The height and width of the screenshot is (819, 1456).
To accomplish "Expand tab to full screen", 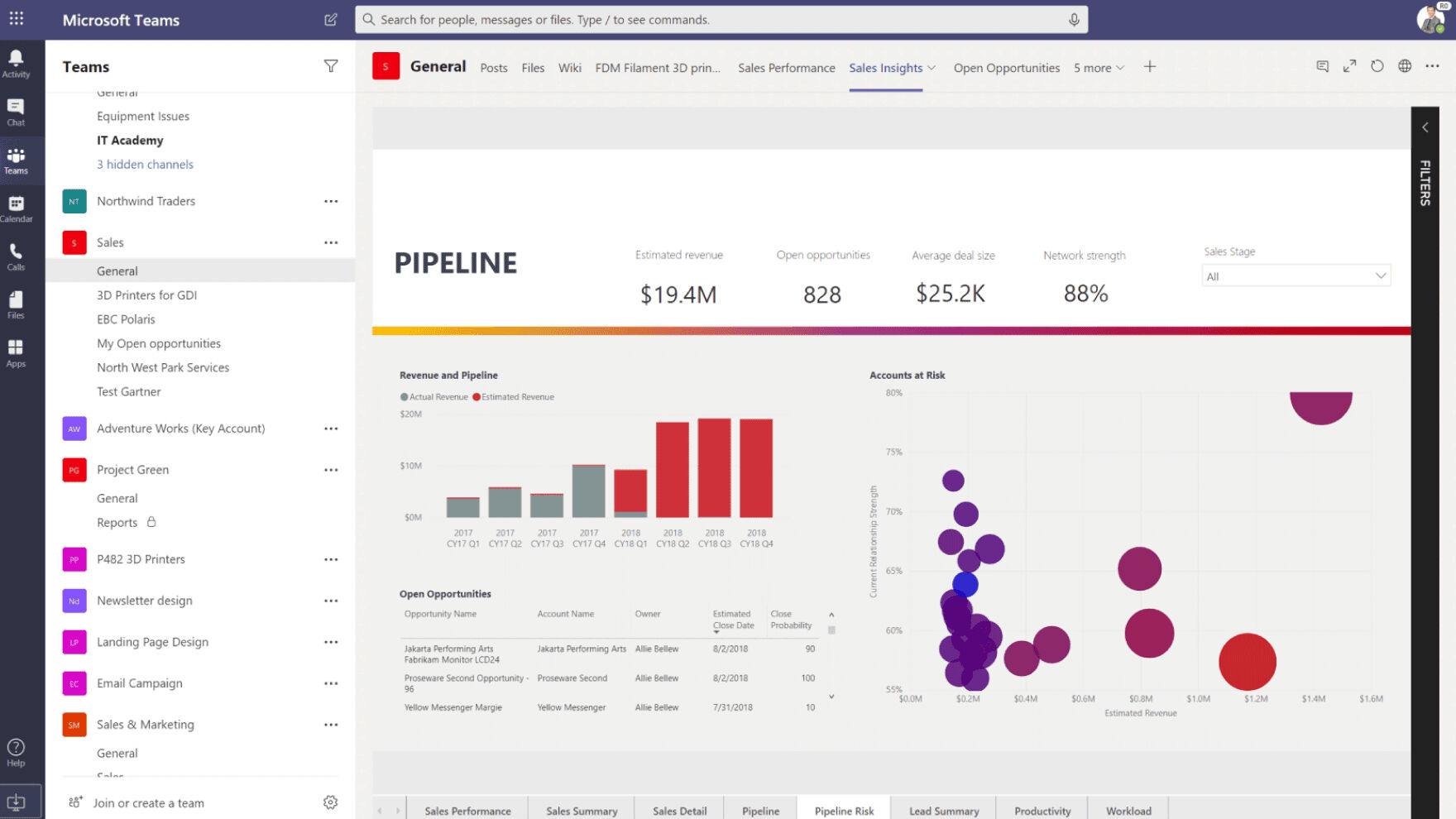I will point(1349,66).
